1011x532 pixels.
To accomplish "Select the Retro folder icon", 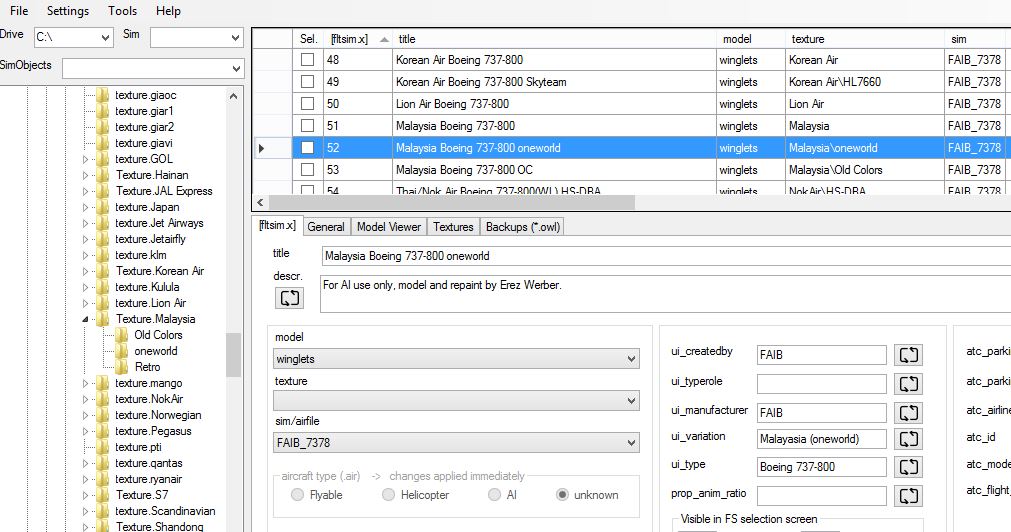I will 122,368.
